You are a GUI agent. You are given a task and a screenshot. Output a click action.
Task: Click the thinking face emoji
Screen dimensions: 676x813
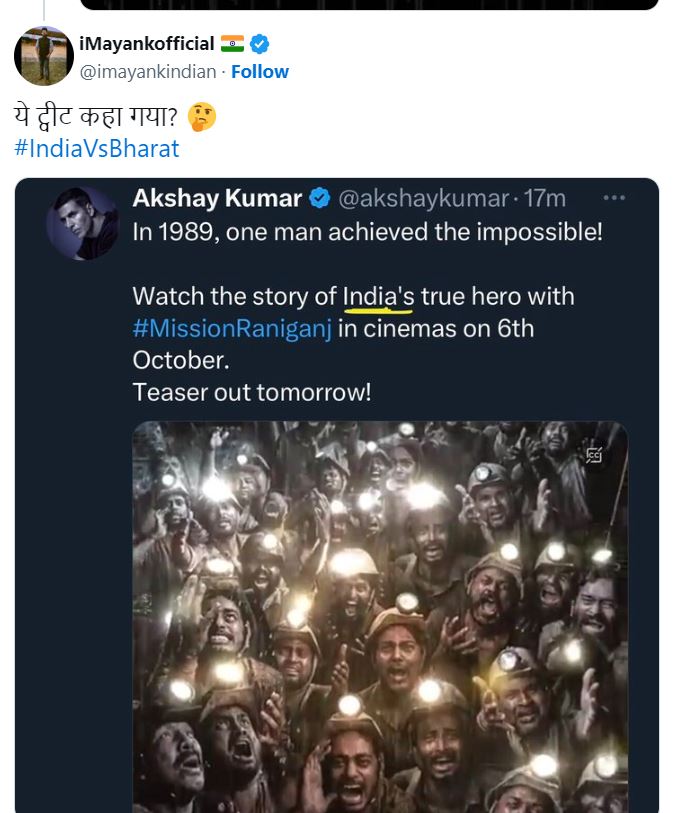pos(202,117)
